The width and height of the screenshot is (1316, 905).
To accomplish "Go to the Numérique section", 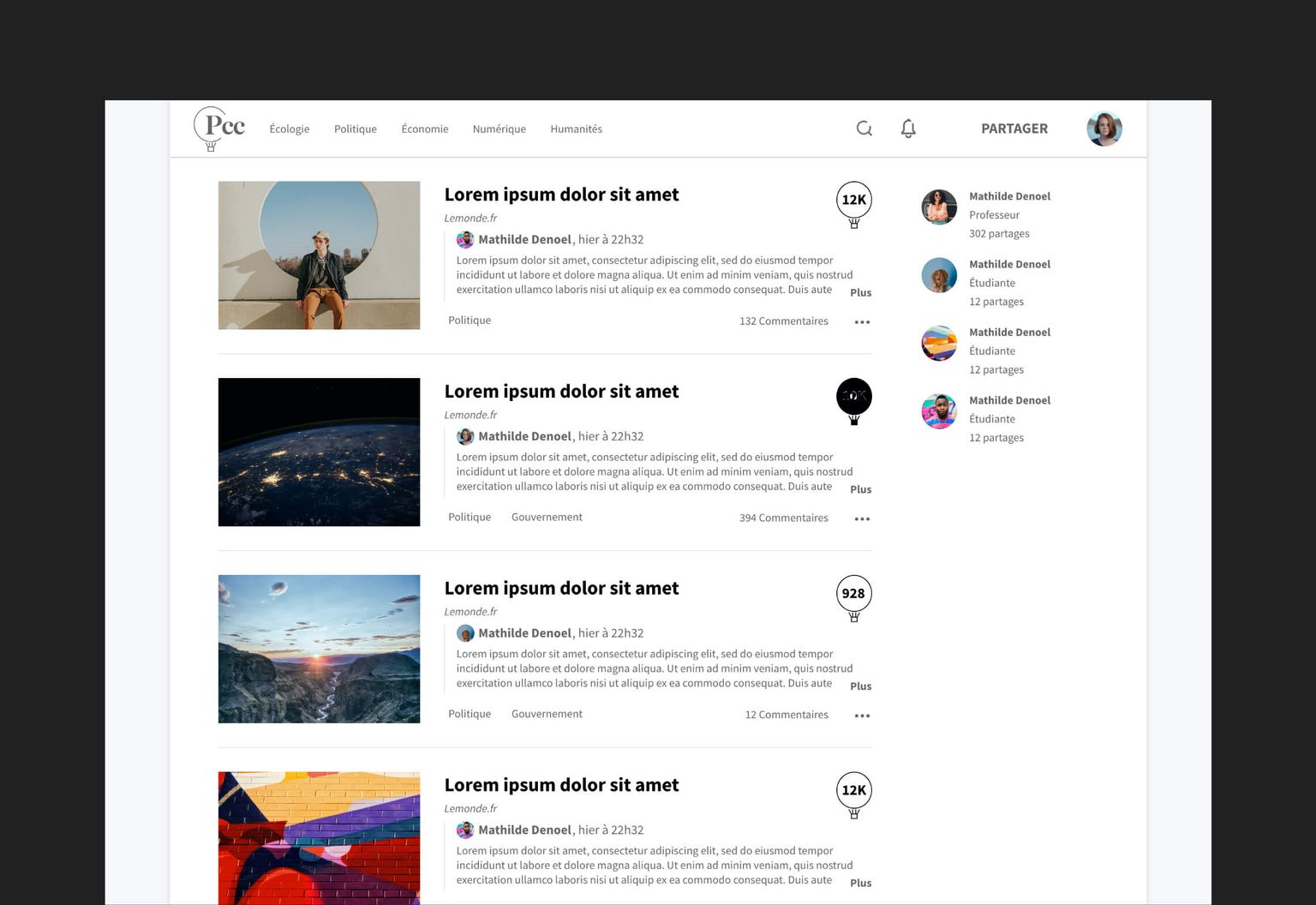I will (x=499, y=129).
